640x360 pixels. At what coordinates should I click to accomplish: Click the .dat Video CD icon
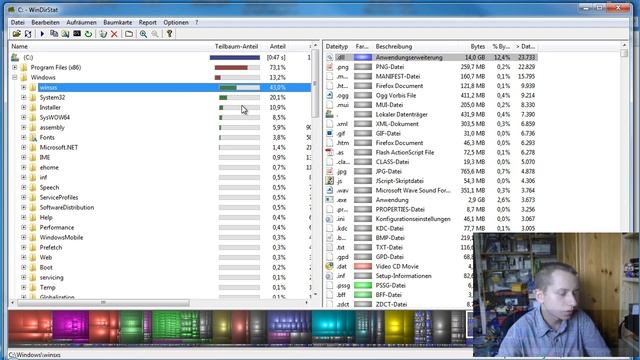[x=330, y=267]
